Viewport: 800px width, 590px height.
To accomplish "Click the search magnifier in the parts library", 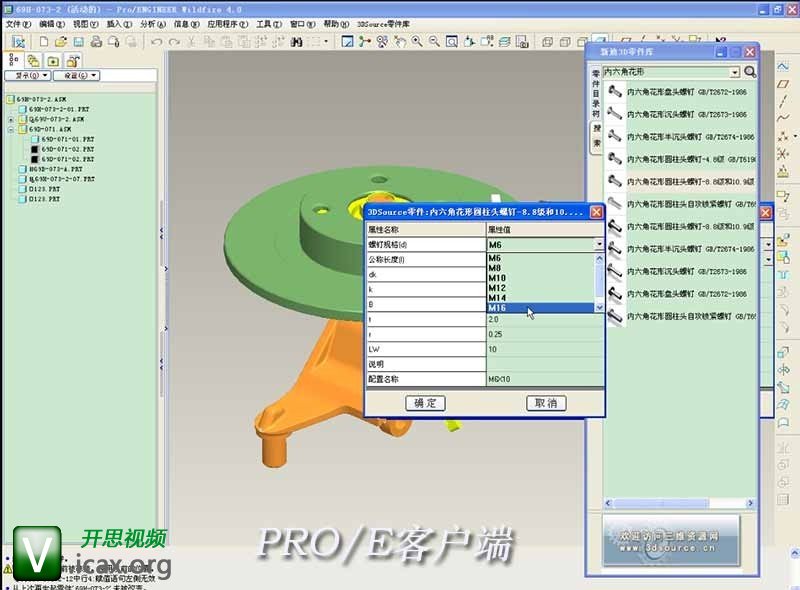I will point(749,72).
